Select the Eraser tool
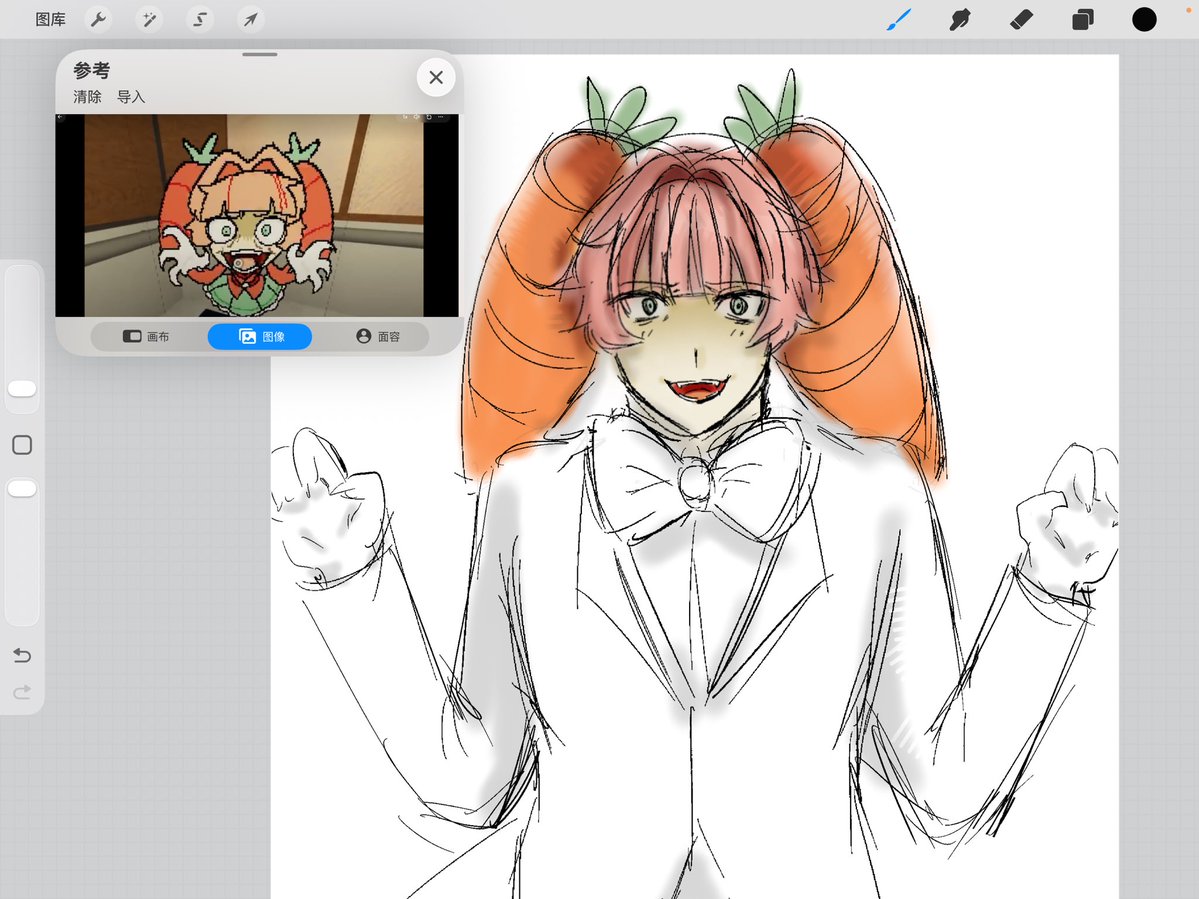1199x899 pixels. 1022,19
